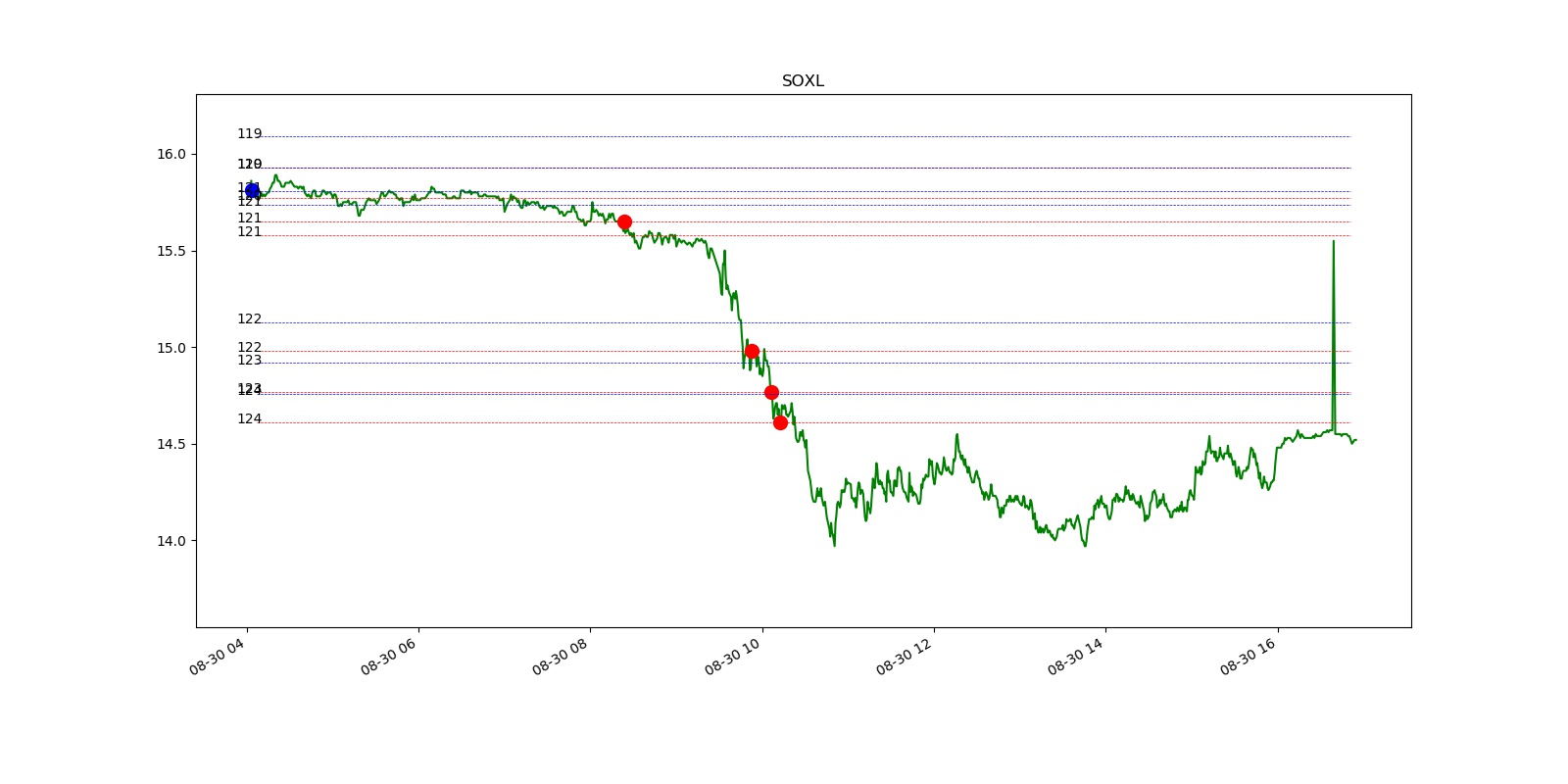Click the y-axis label 15.0
Screen dimensions: 1568x784
(171, 347)
